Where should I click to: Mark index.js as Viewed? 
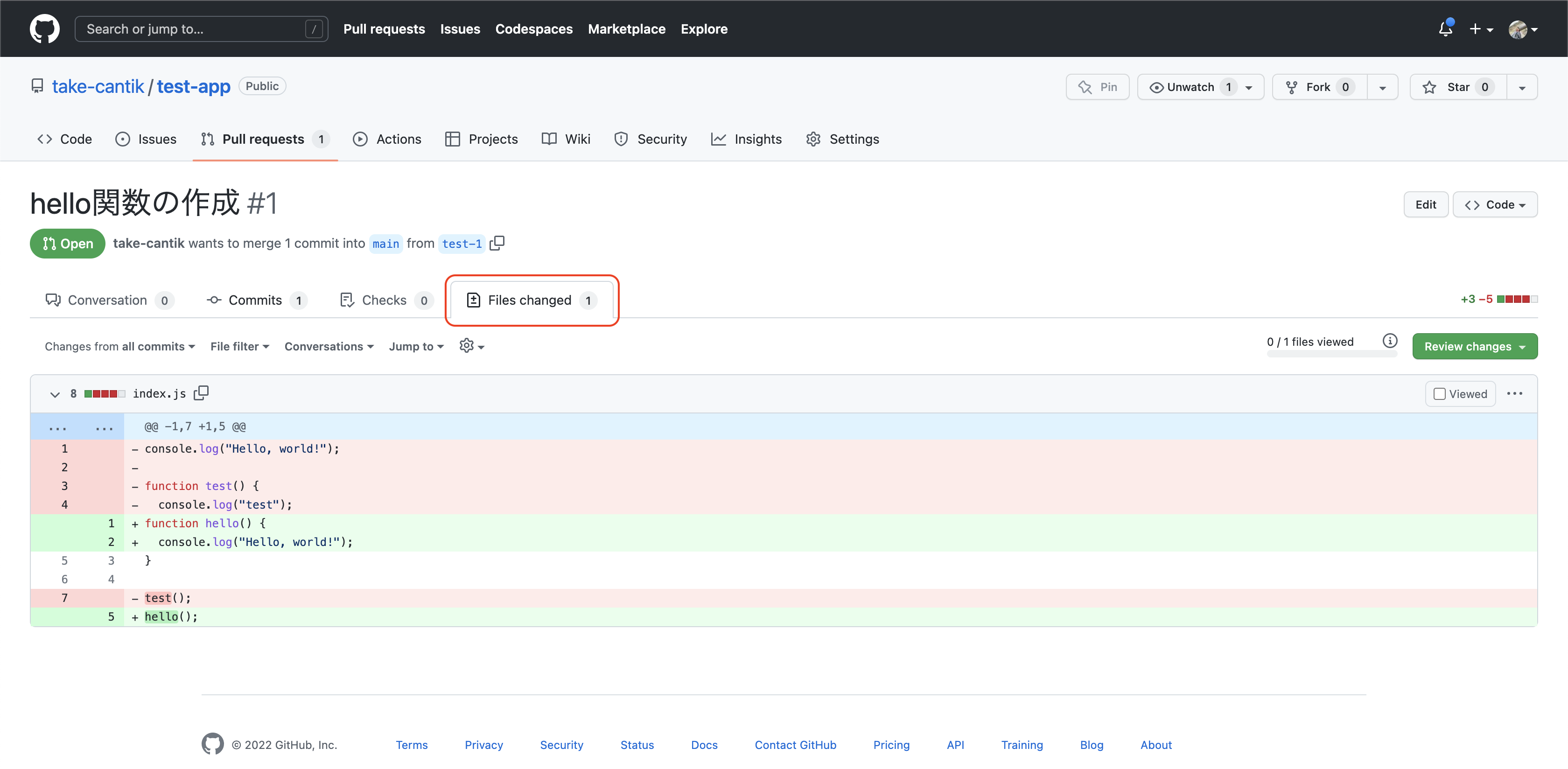click(x=1440, y=394)
